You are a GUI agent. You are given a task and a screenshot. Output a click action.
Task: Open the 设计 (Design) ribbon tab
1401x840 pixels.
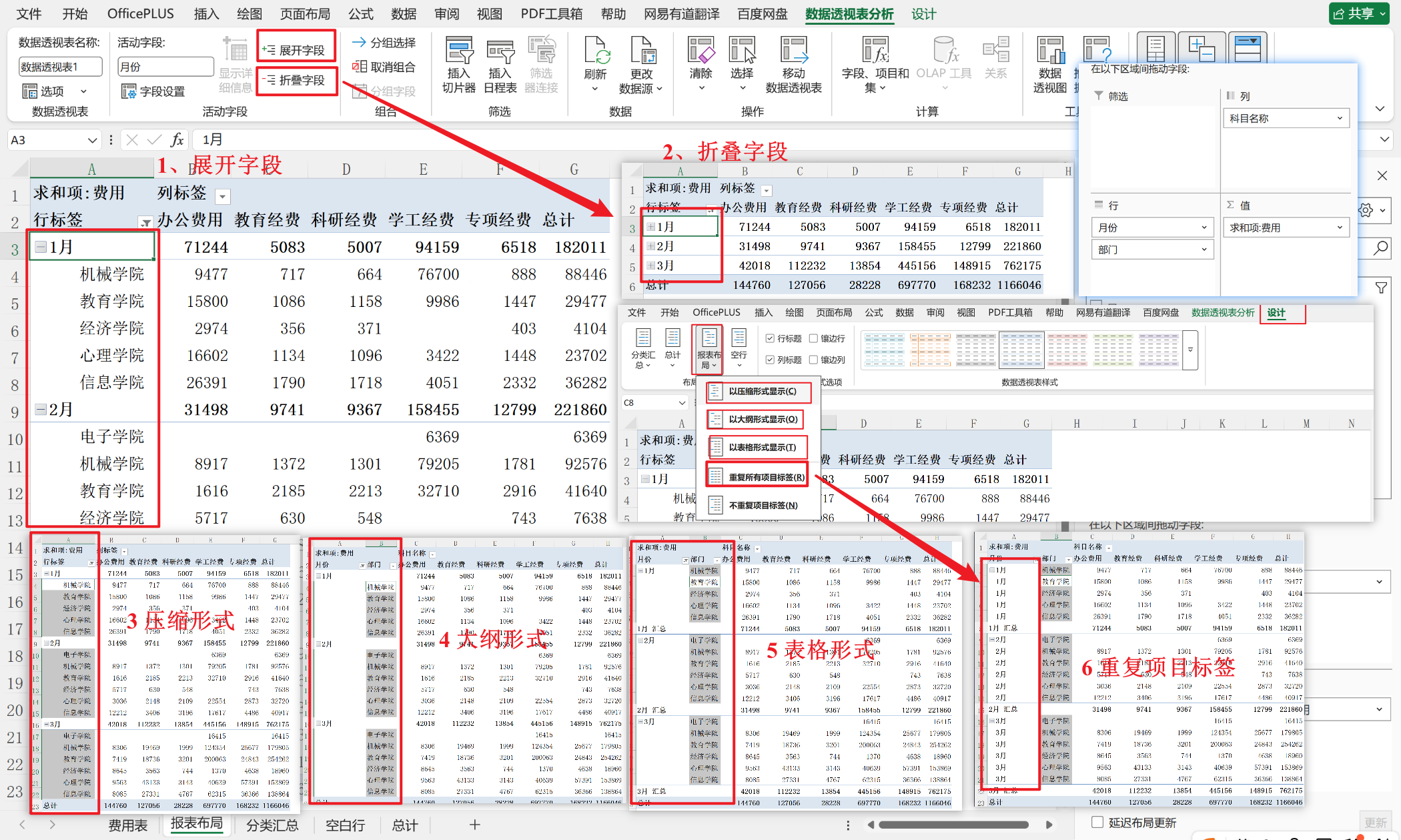pyautogui.click(x=923, y=14)
